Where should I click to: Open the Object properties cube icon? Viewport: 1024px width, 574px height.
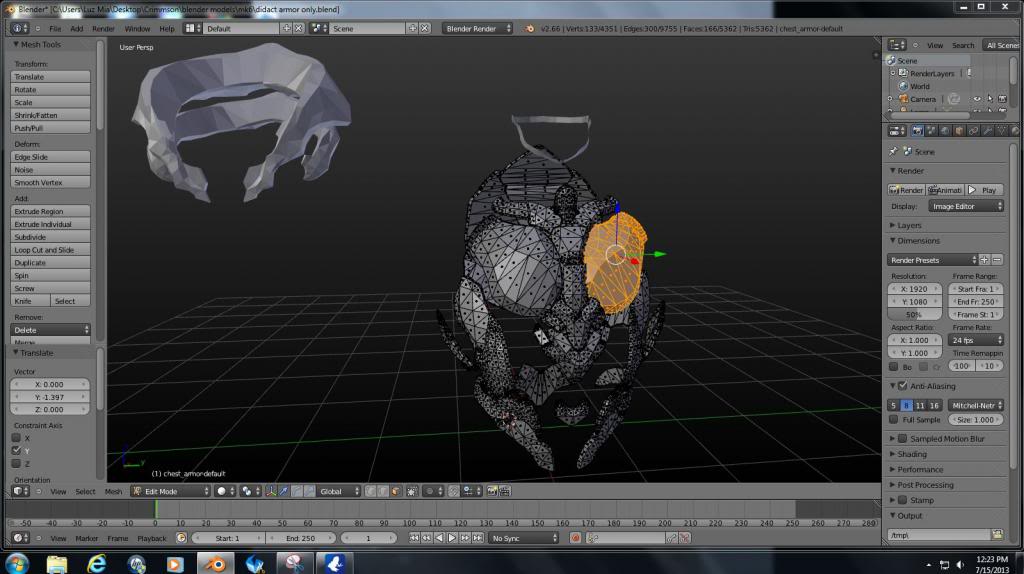959,131
